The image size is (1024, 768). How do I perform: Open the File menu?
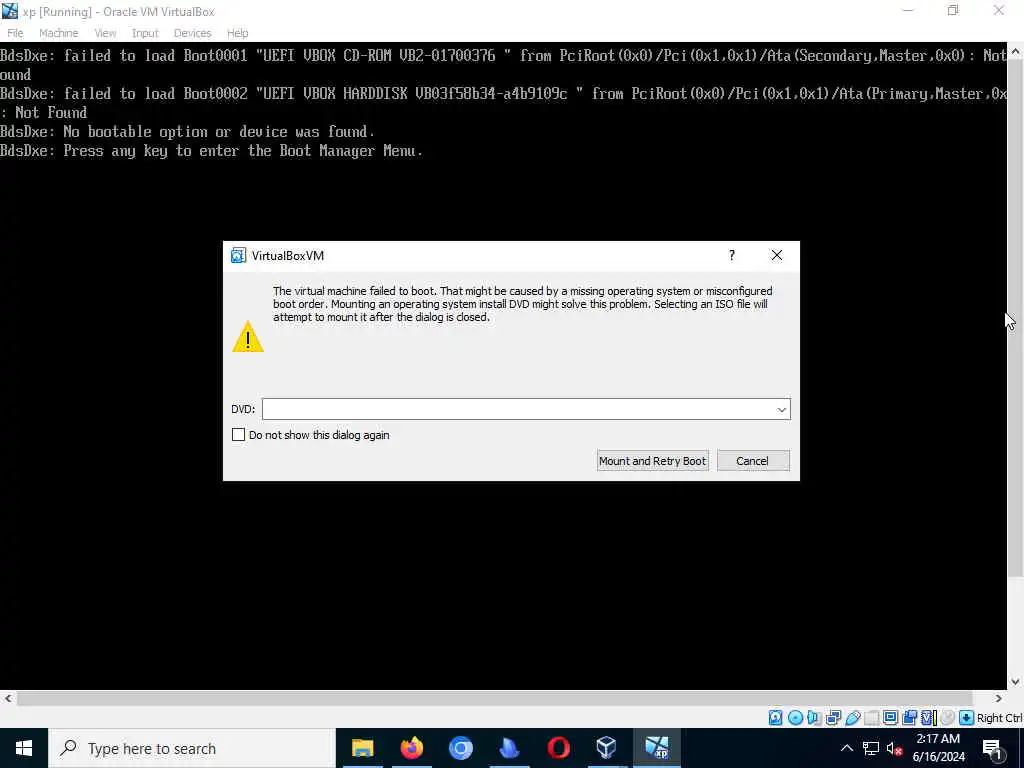click(x=15, y=33)
